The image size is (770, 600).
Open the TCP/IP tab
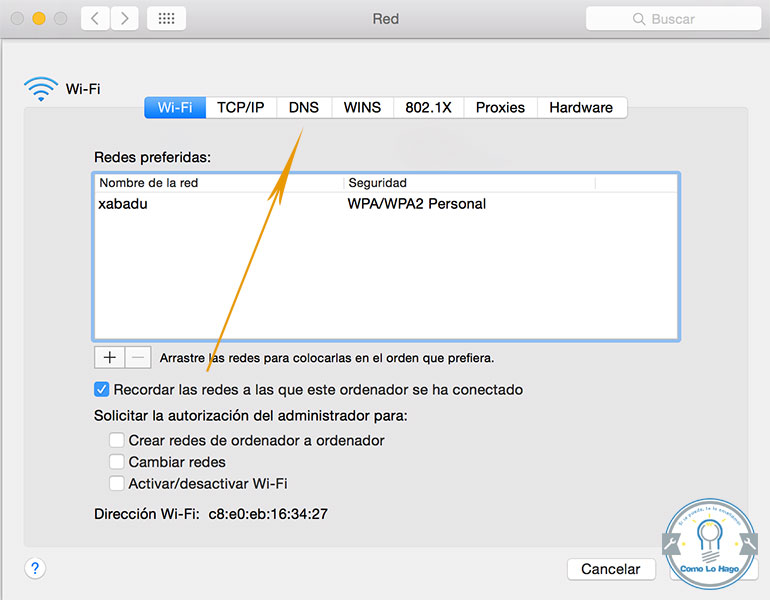pyautogui.click(x=241, y=107)
